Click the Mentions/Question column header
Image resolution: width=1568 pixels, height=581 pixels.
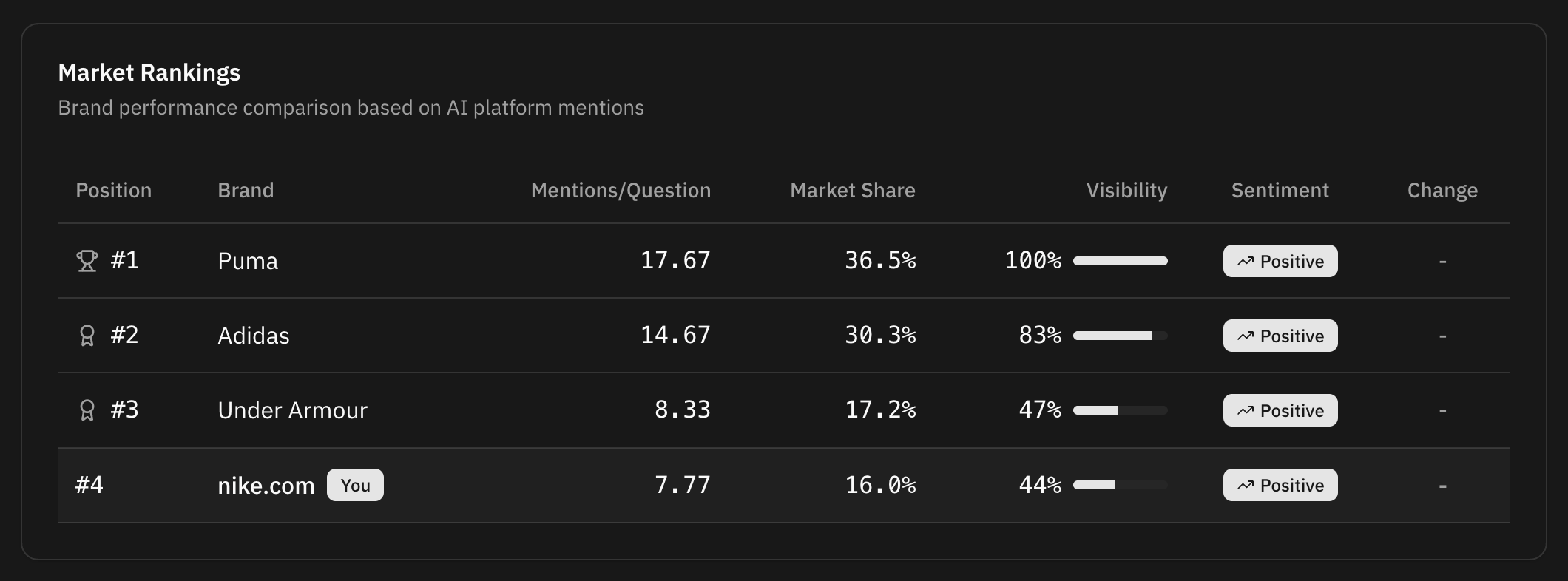coord(621,191)
